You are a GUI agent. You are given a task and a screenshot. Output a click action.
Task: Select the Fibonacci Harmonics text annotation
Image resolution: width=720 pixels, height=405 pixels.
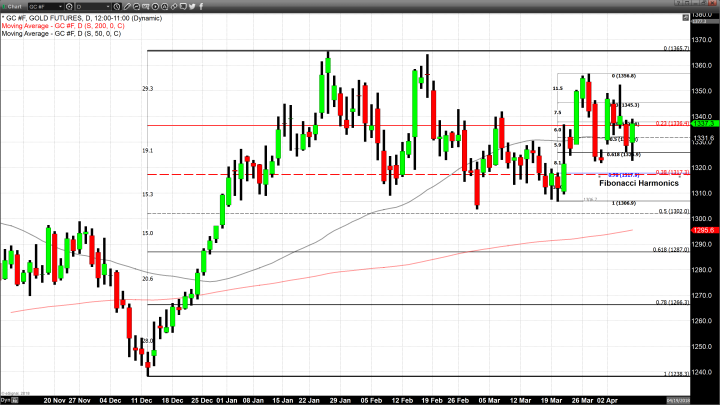point(639,184)
